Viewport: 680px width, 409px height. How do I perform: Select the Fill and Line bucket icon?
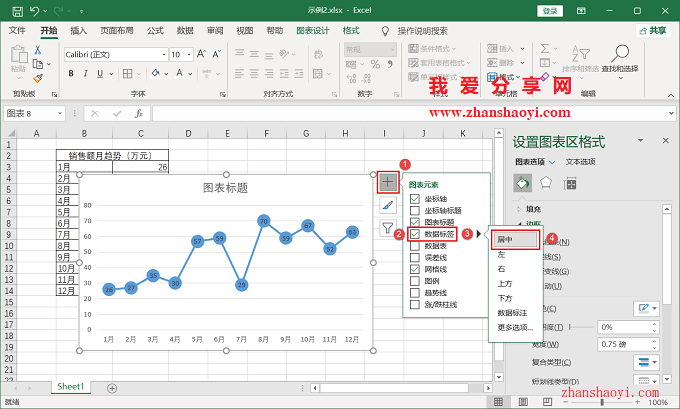click(523, 183)
